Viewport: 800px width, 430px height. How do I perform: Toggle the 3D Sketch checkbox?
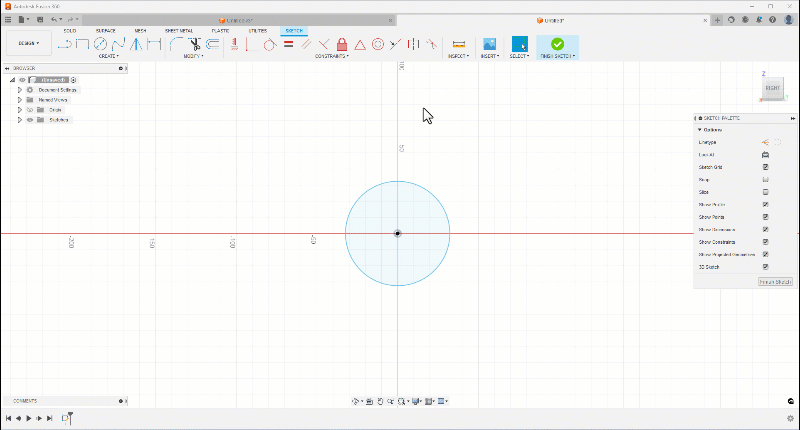coord(765,267)
